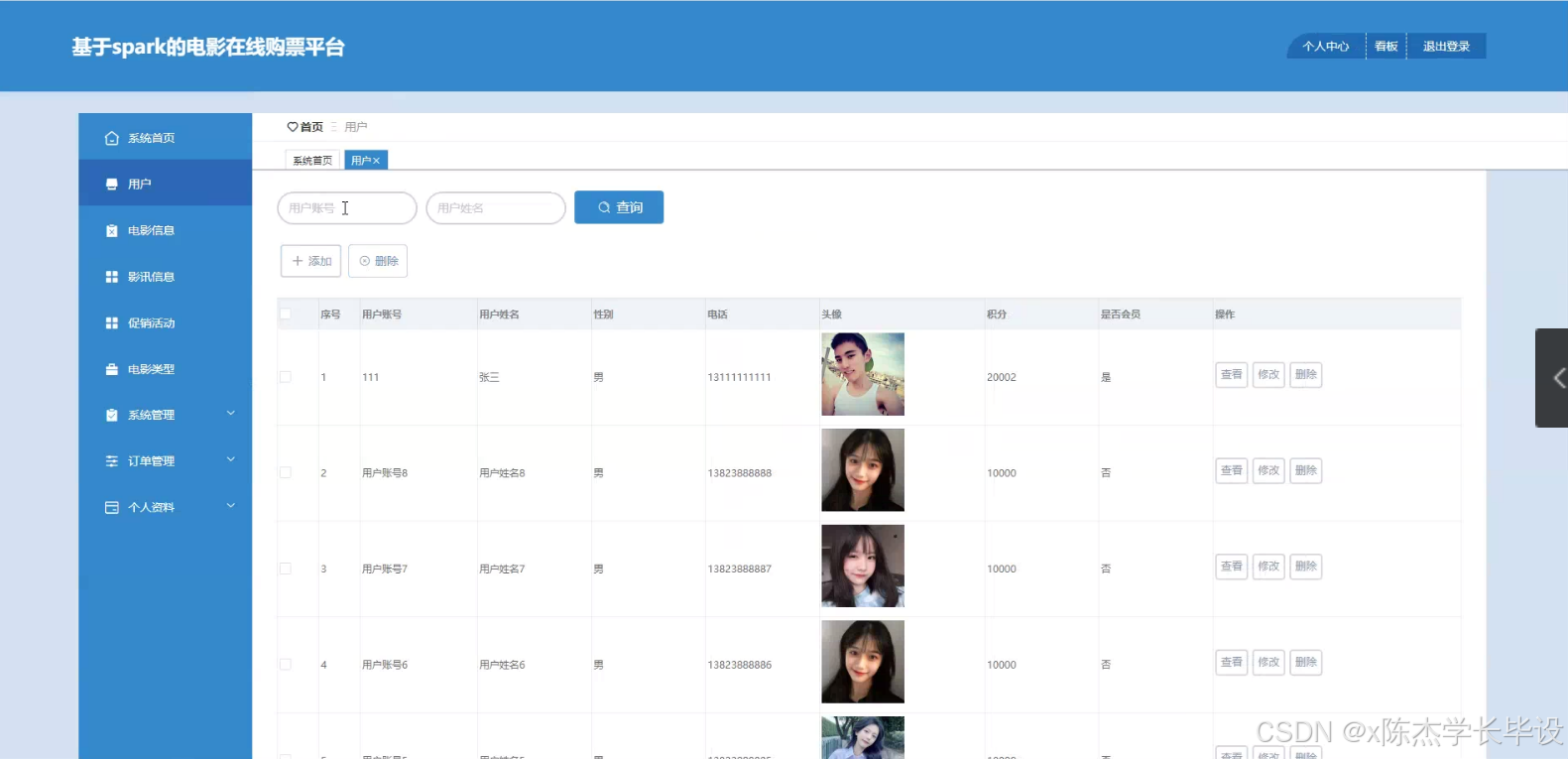Open the 系统首页 sidebar menu
This screenshot has width=1568, height=759.
166,138
